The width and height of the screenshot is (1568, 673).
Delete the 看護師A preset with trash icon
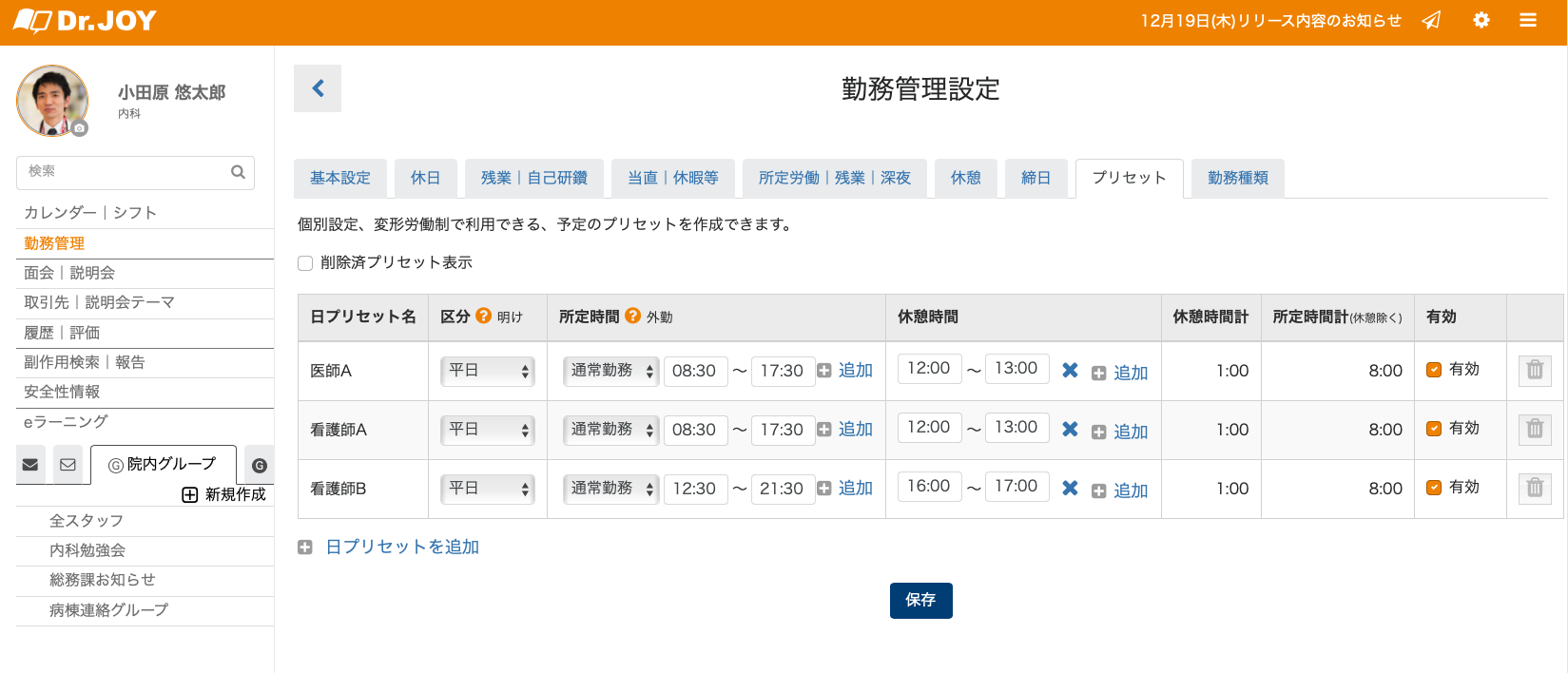pos(1535,429)
